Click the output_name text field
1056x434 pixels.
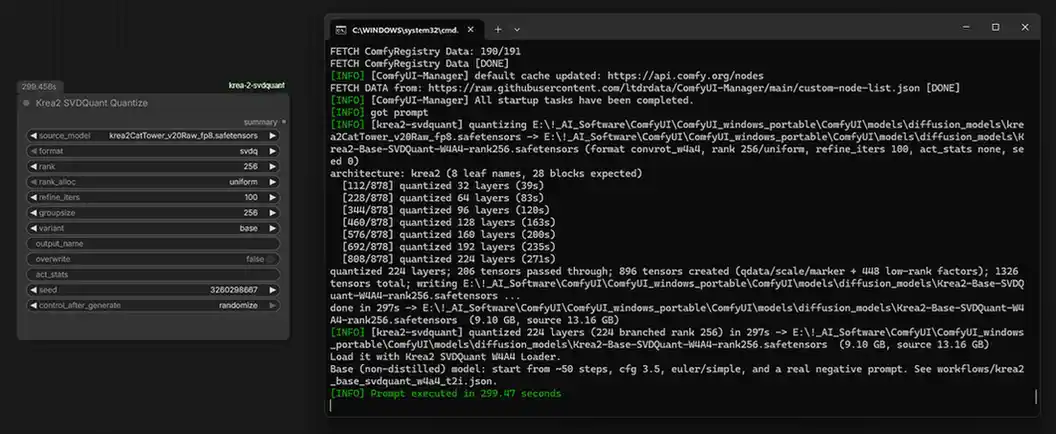(153, 244)
